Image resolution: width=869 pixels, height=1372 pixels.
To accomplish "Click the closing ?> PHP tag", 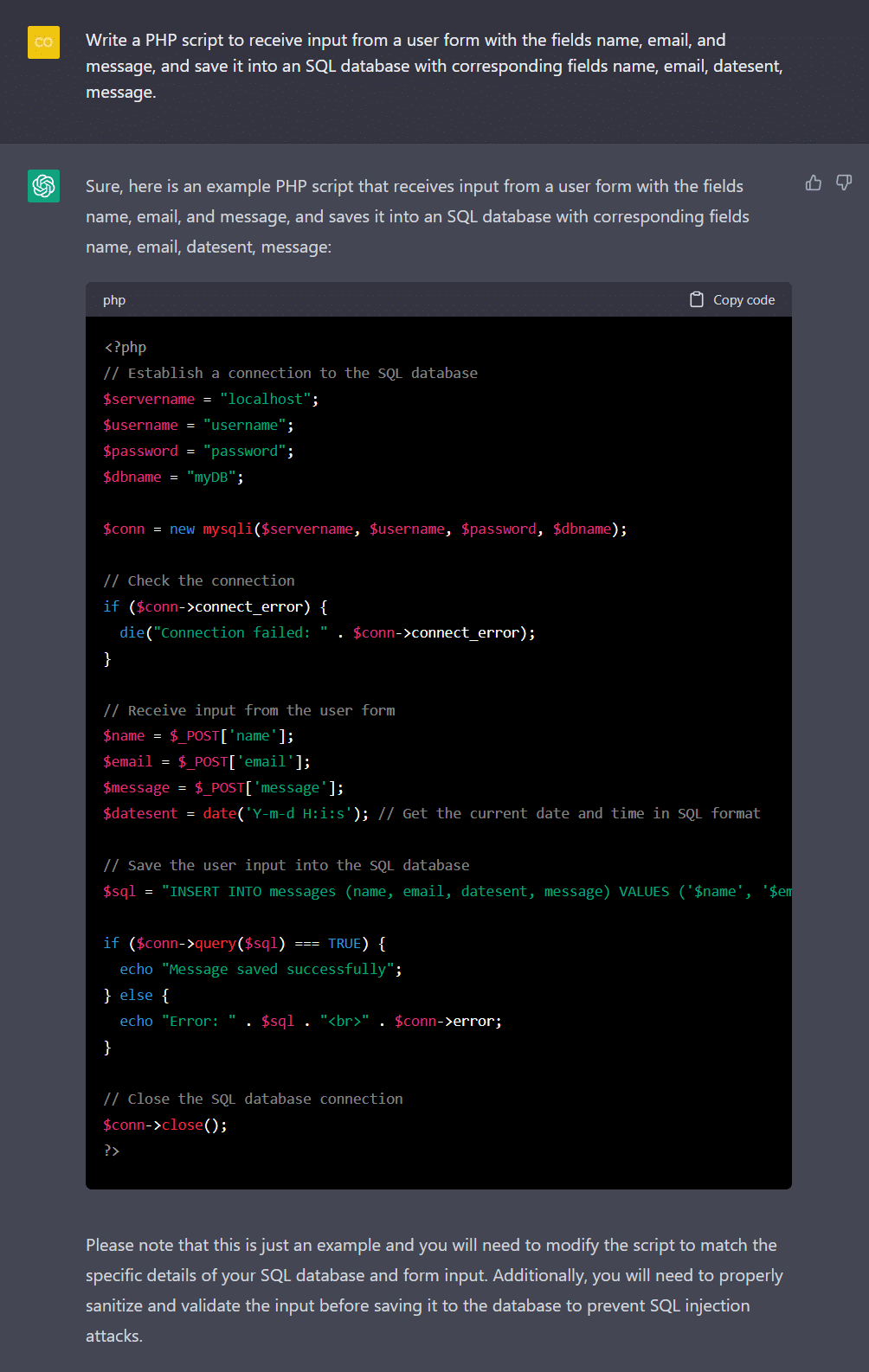I will click(x=112, y=1151).
